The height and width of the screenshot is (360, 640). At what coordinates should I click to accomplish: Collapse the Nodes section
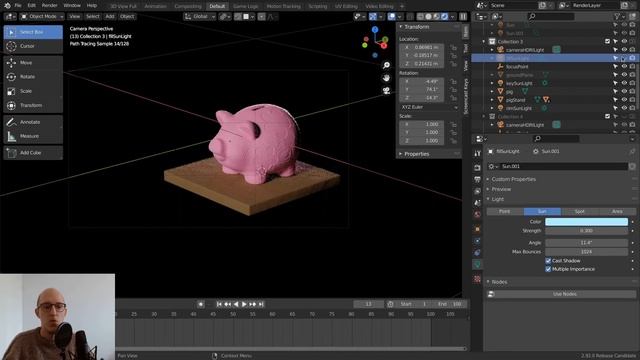pyautogui.click(x=499, y=282)
